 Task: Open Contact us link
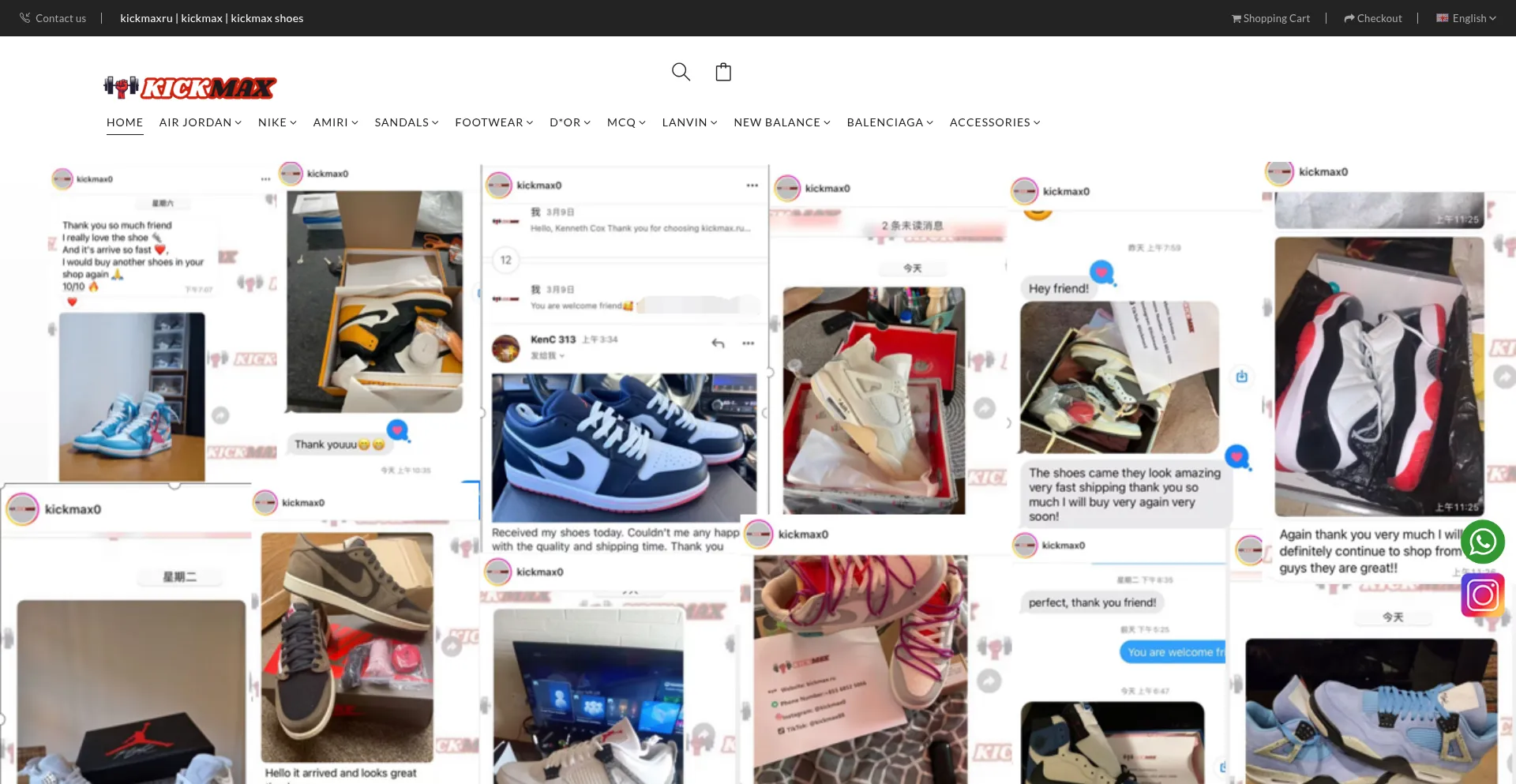61,18
